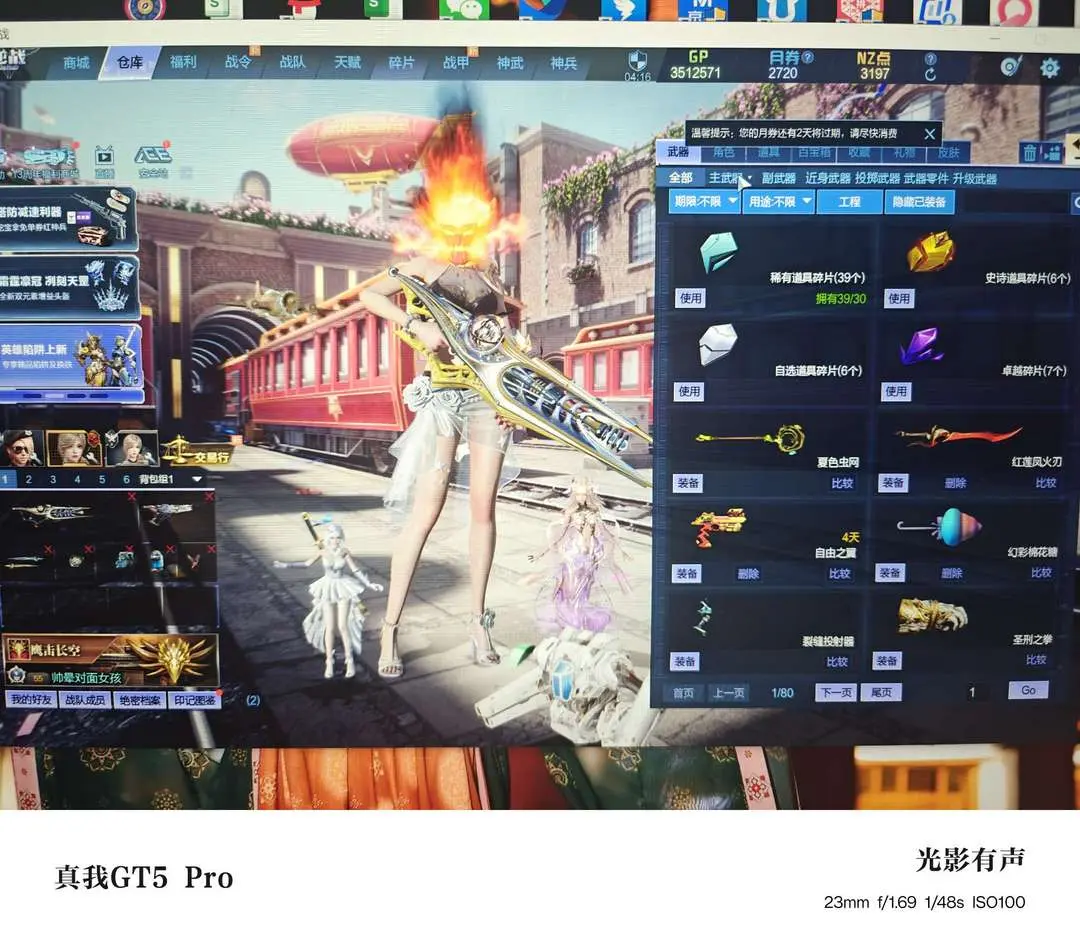Image resolution: width=1080 pixels, height=945 pixels.
Task: Compare the 自由之翼 weapon
Action: coord(839,574)
